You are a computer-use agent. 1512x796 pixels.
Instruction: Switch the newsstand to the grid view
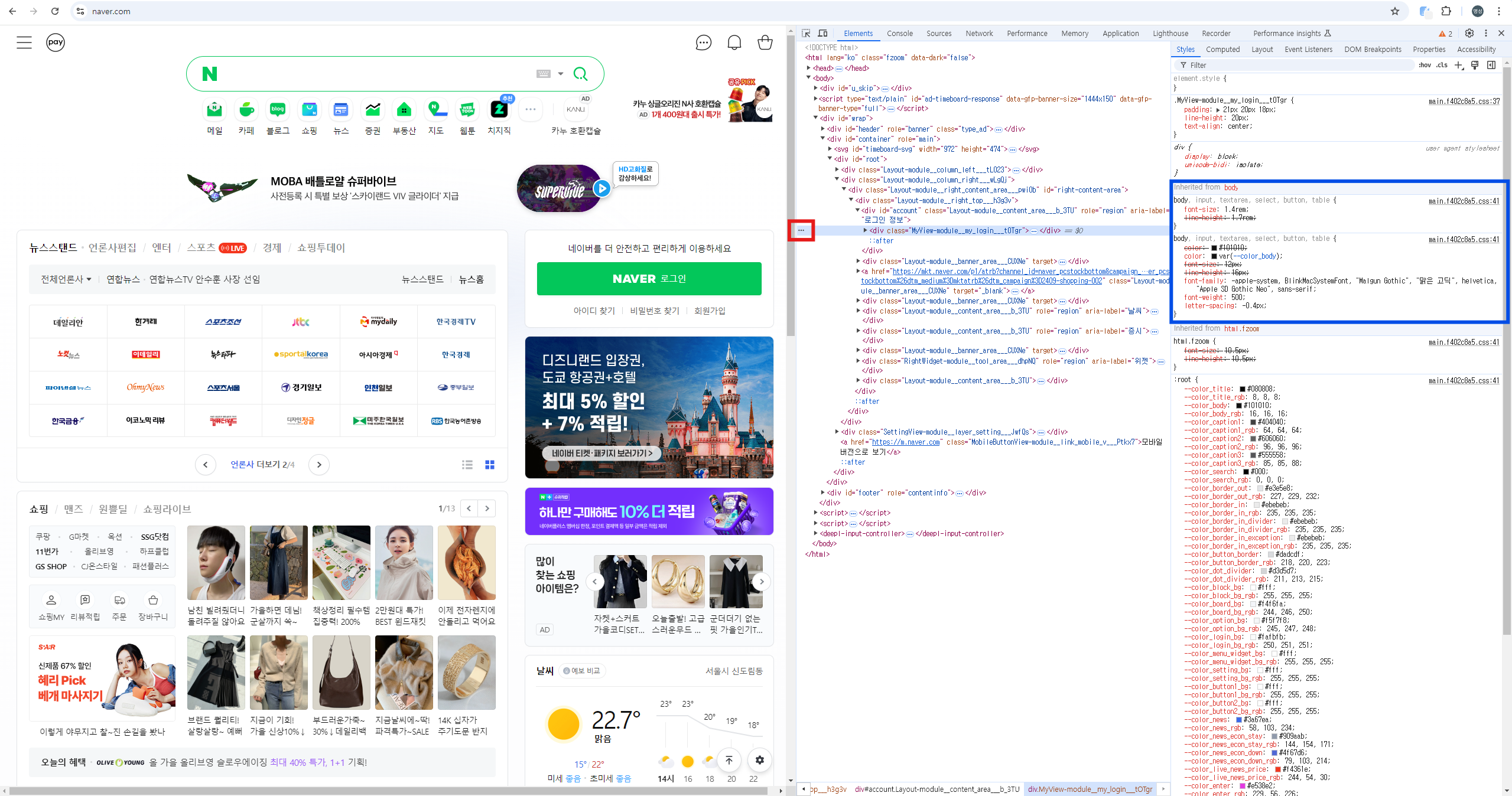click(x=489, y=465)
